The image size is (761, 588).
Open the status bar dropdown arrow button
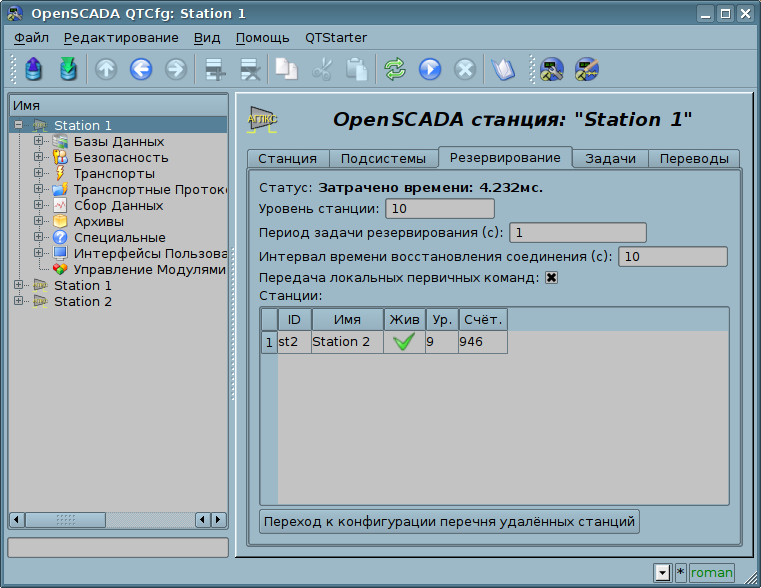click(662, 573)
